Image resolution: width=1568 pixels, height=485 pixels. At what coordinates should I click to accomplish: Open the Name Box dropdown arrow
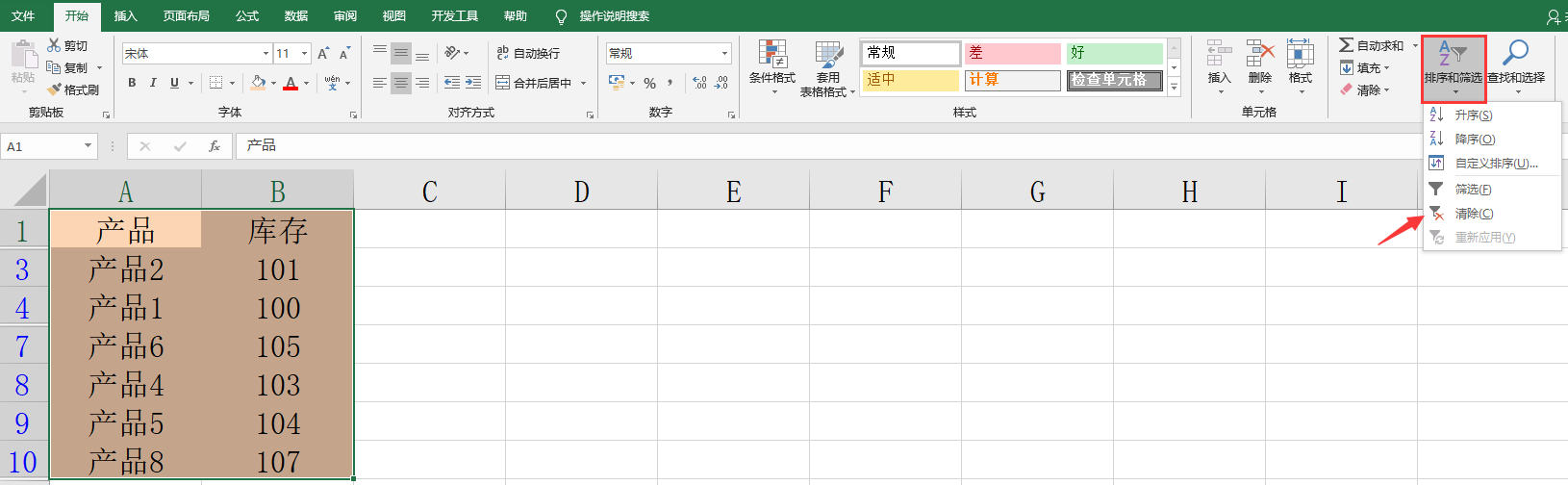point(88,146)
